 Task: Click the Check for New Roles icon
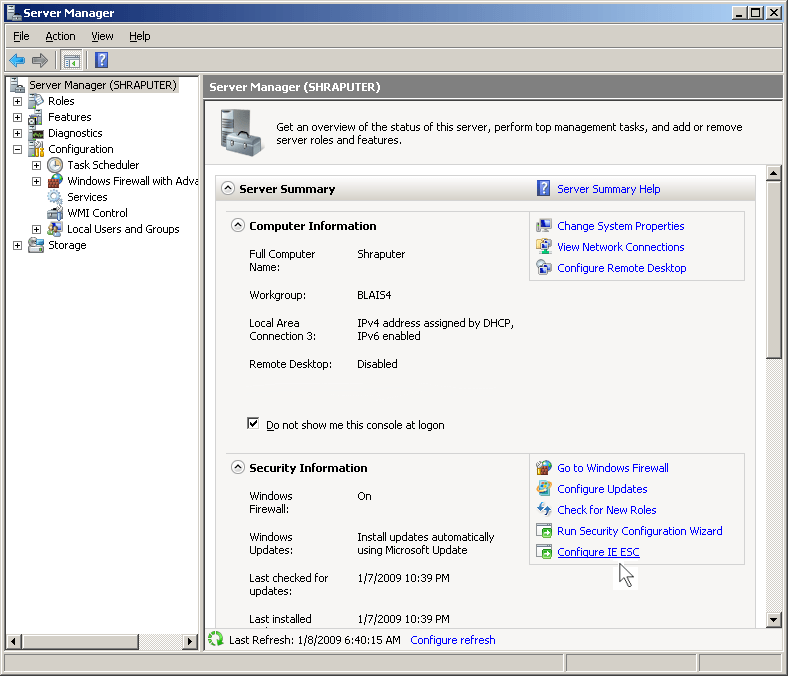coord(544,509)
